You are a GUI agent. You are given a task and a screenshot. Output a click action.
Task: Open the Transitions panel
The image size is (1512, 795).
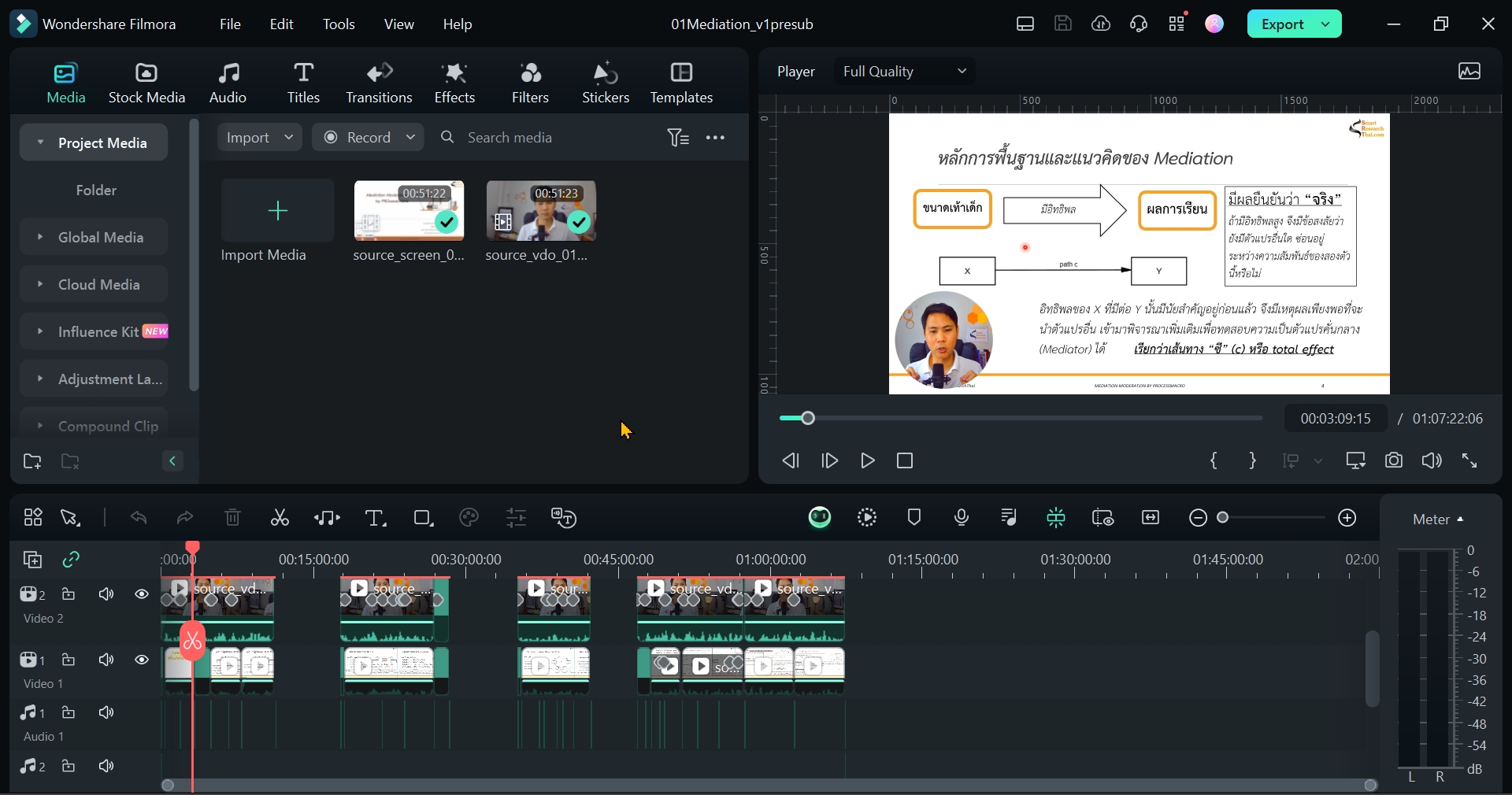[379, 83]
